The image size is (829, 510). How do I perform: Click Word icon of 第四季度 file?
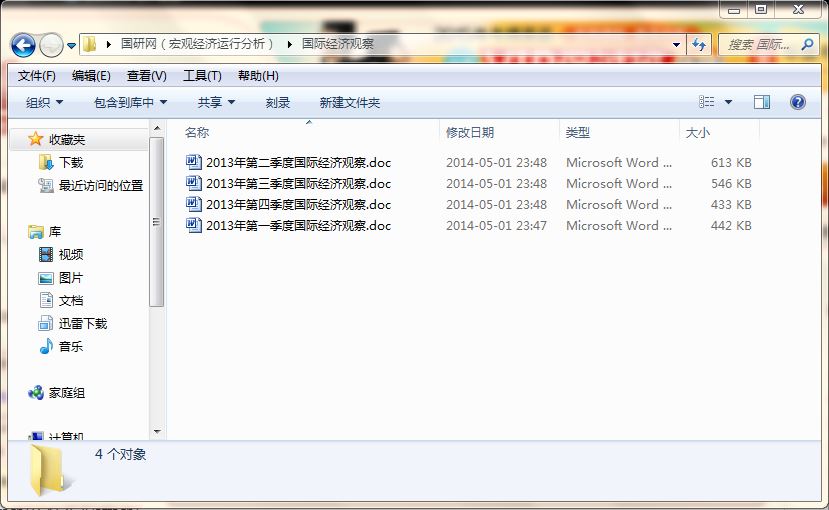194,204
